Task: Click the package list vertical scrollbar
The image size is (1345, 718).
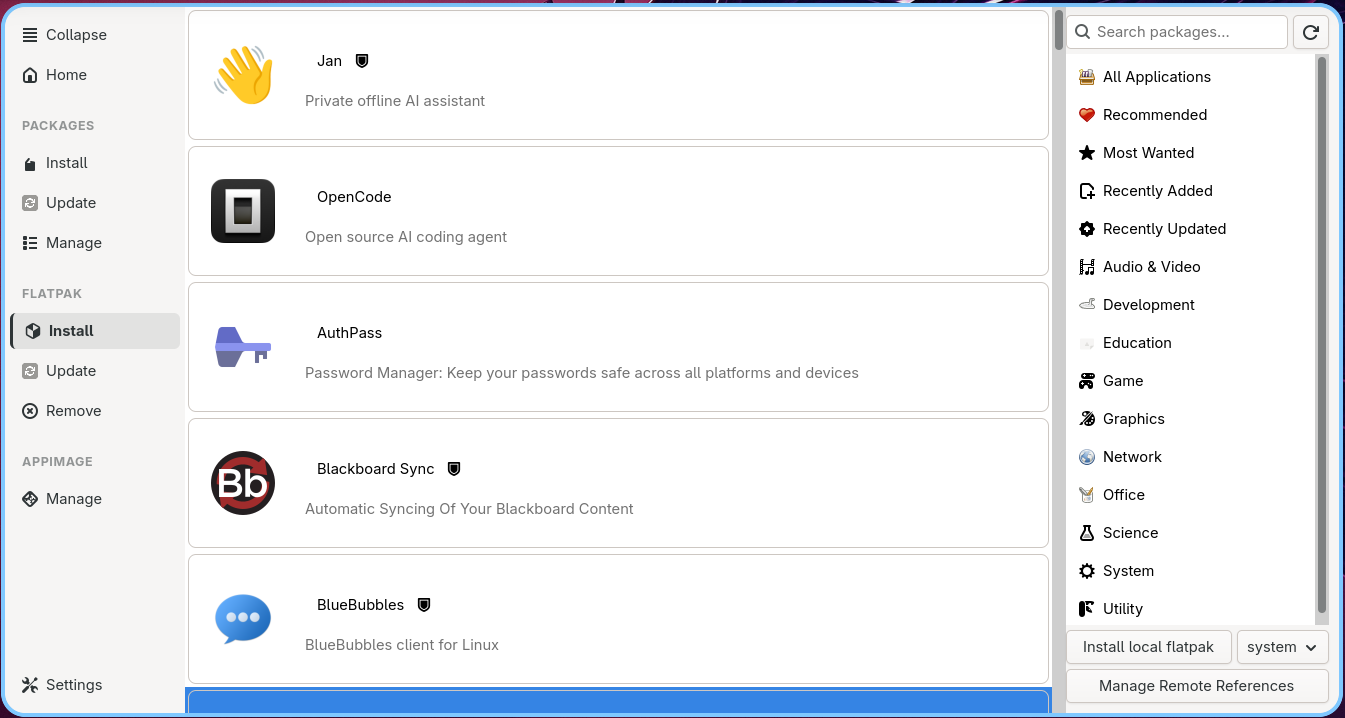Action: [1058, 30]
